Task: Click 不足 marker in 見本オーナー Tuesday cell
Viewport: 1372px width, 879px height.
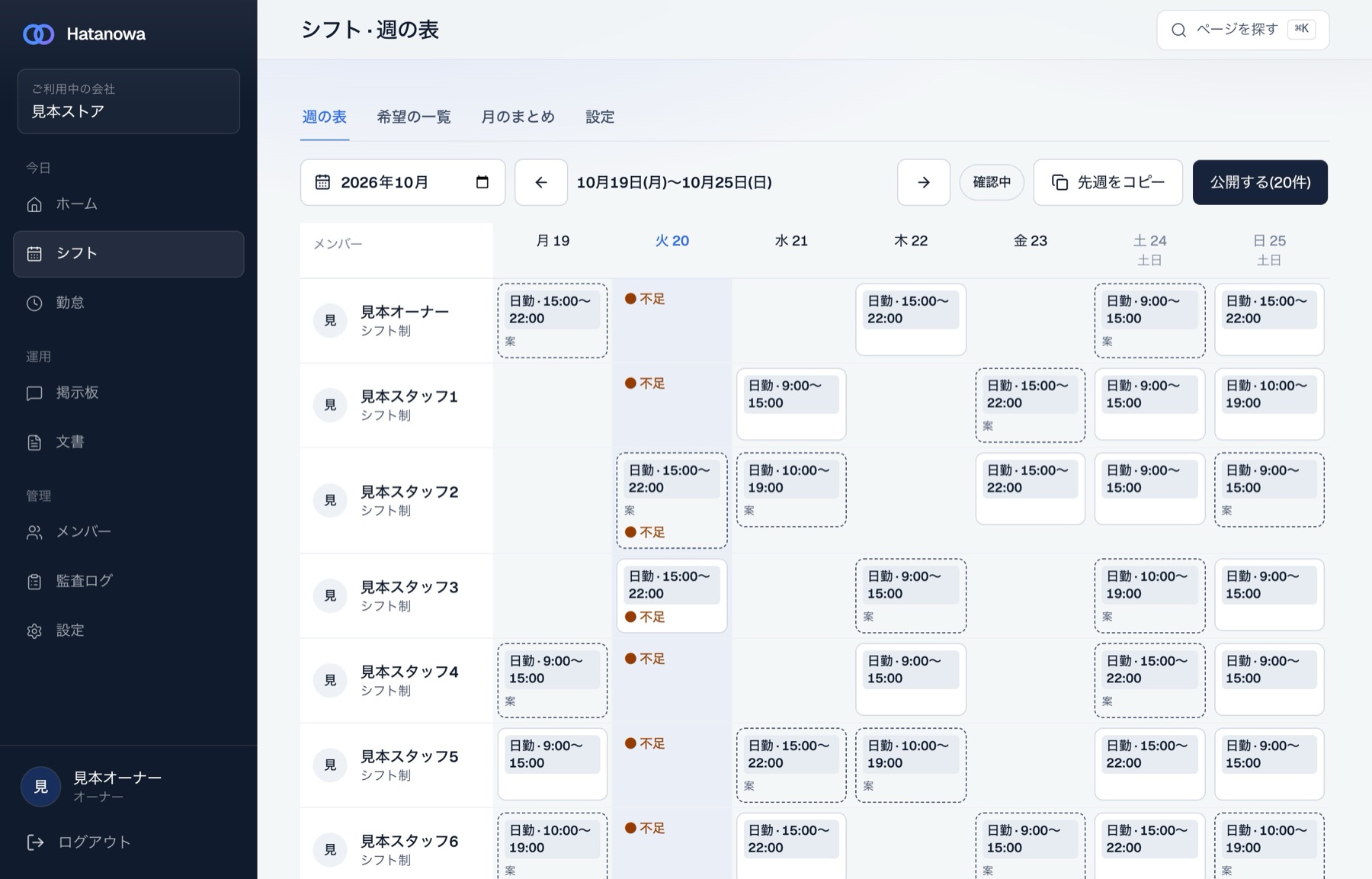Action: tap(645, 299)
